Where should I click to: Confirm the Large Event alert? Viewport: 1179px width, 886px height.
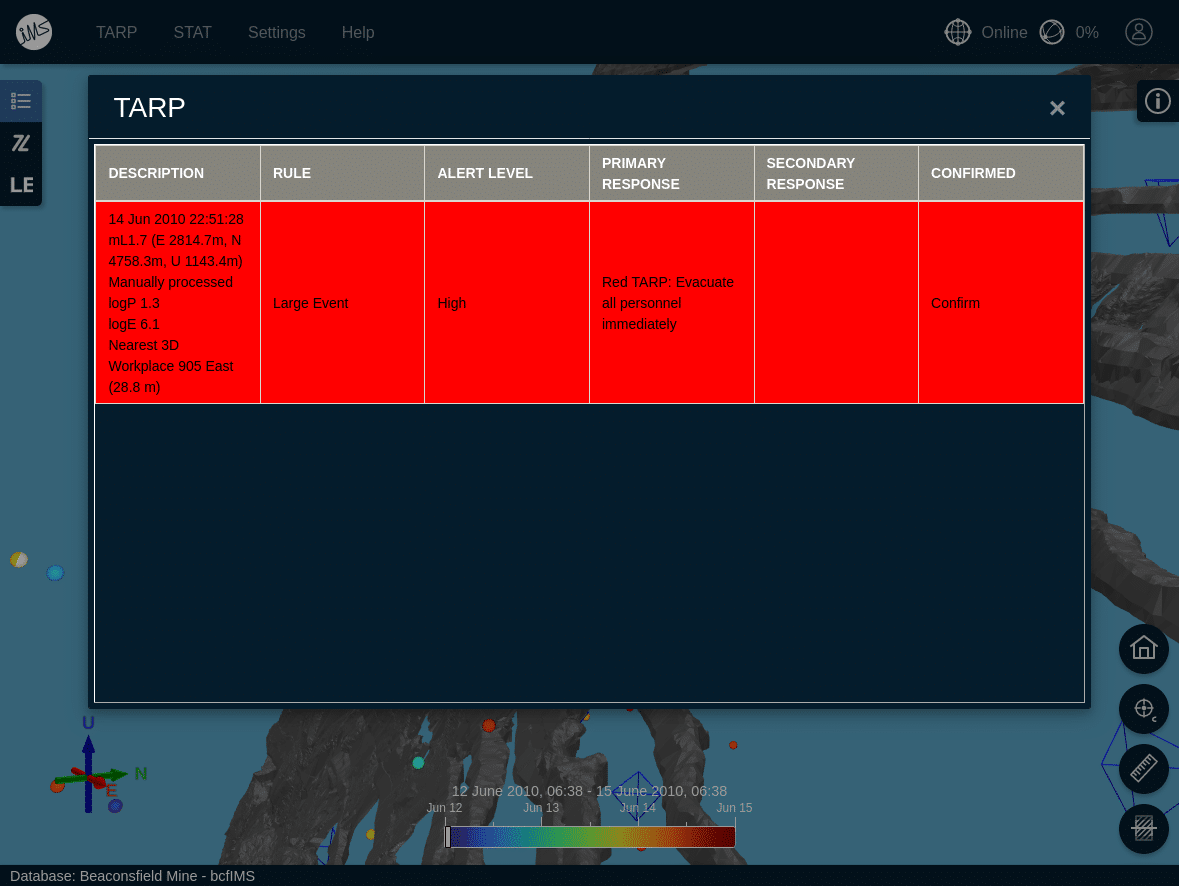click(955, 303)
